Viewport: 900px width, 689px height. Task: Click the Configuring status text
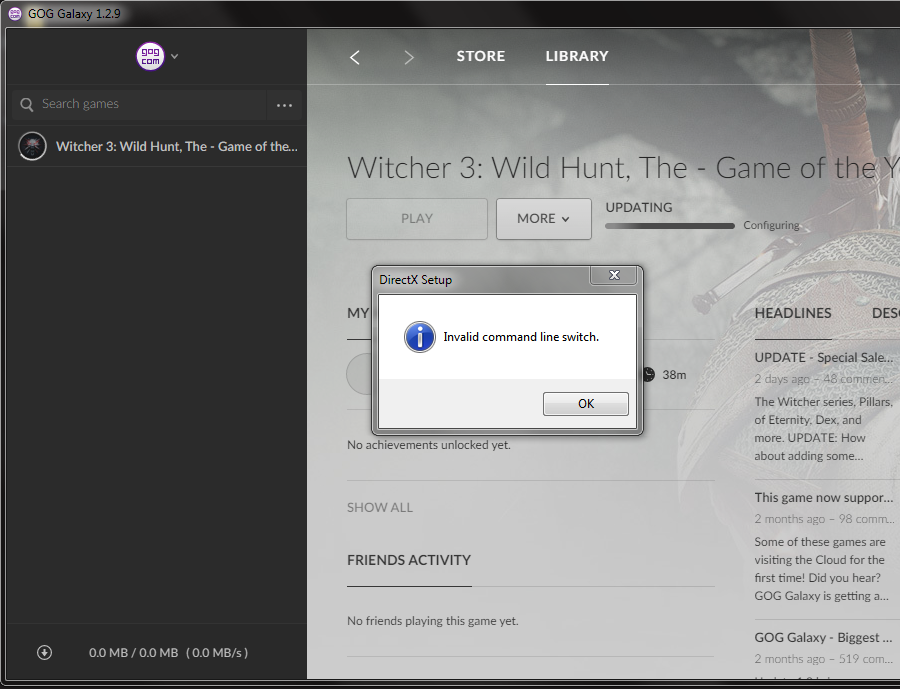[771, 225]
